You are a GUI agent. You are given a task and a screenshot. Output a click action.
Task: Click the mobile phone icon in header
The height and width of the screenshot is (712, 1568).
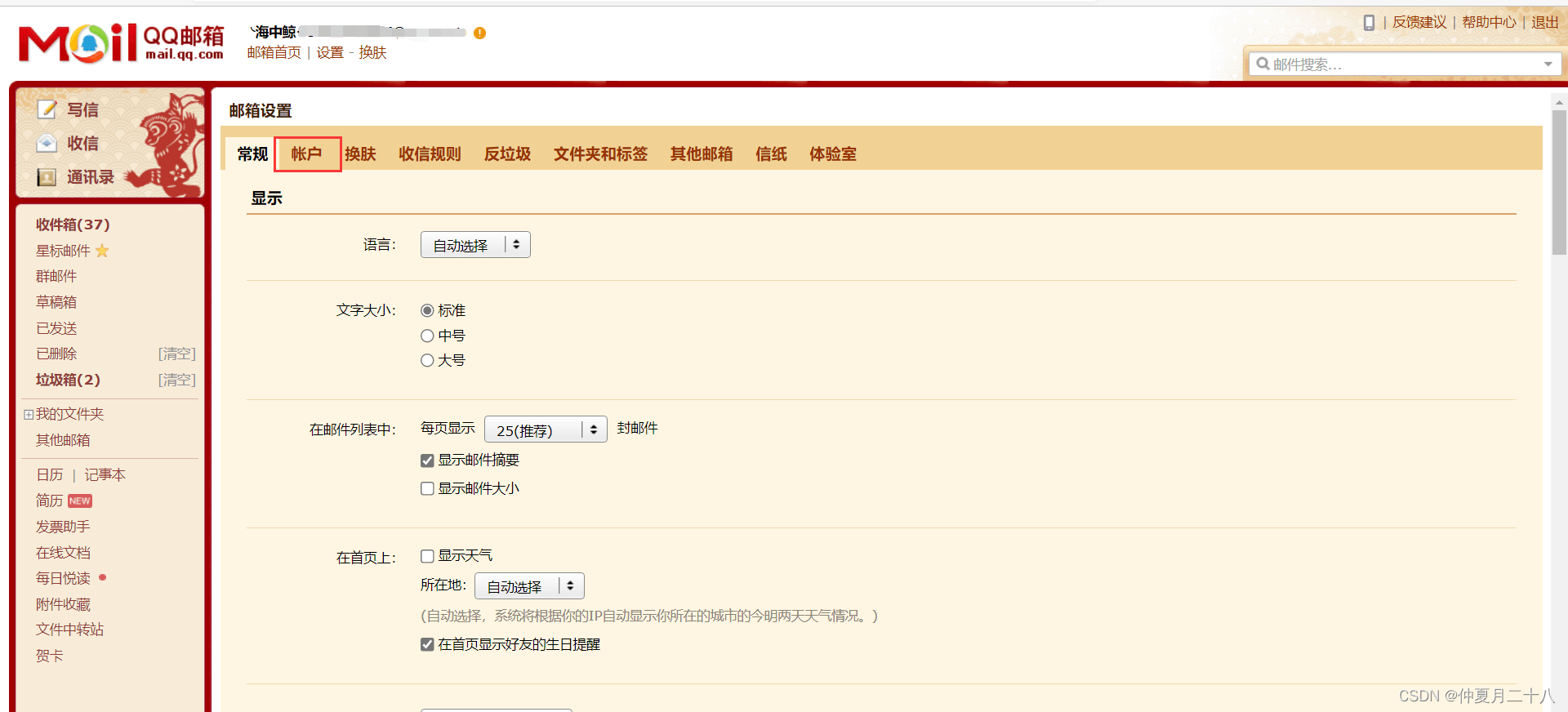(x=1369, y=23)
